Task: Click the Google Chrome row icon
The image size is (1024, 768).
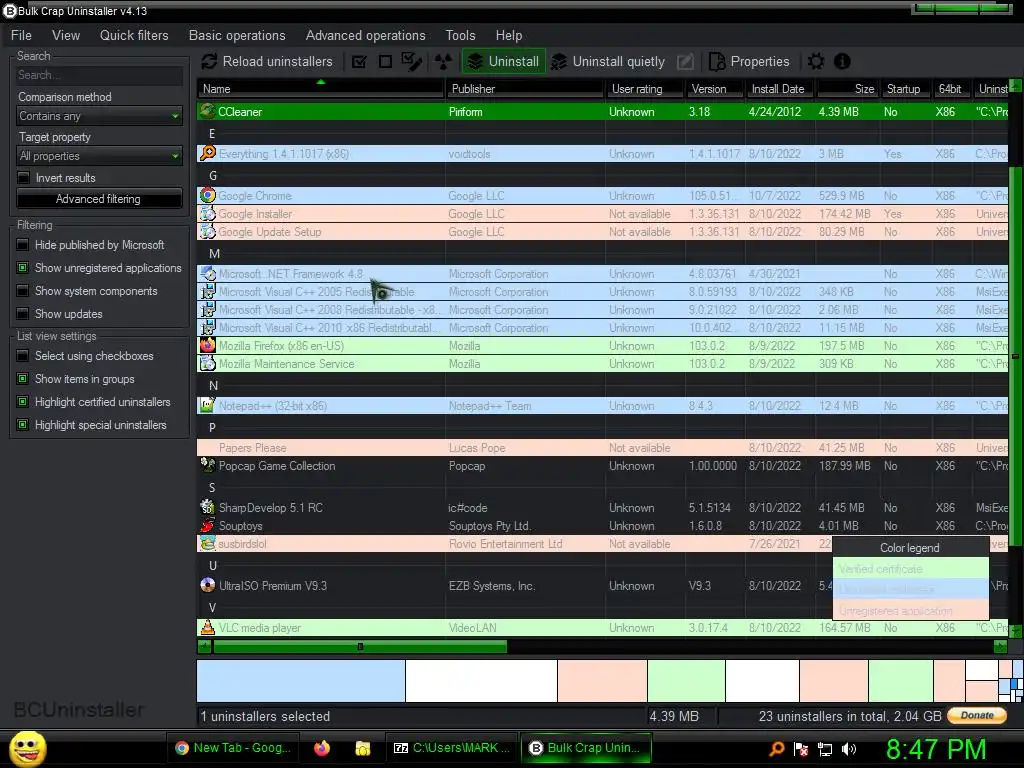Action: (208, 195)
